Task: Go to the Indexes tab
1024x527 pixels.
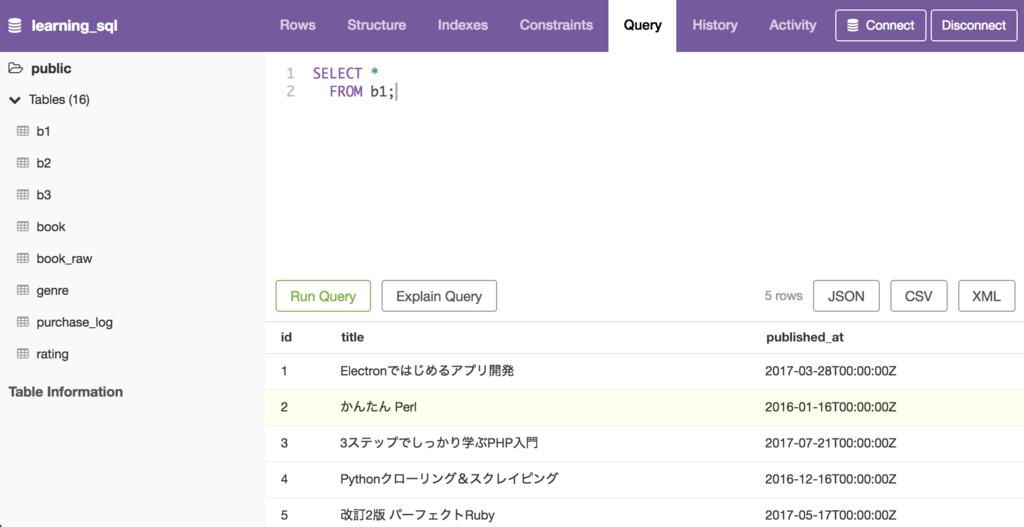Action: (x=462, y=25)
